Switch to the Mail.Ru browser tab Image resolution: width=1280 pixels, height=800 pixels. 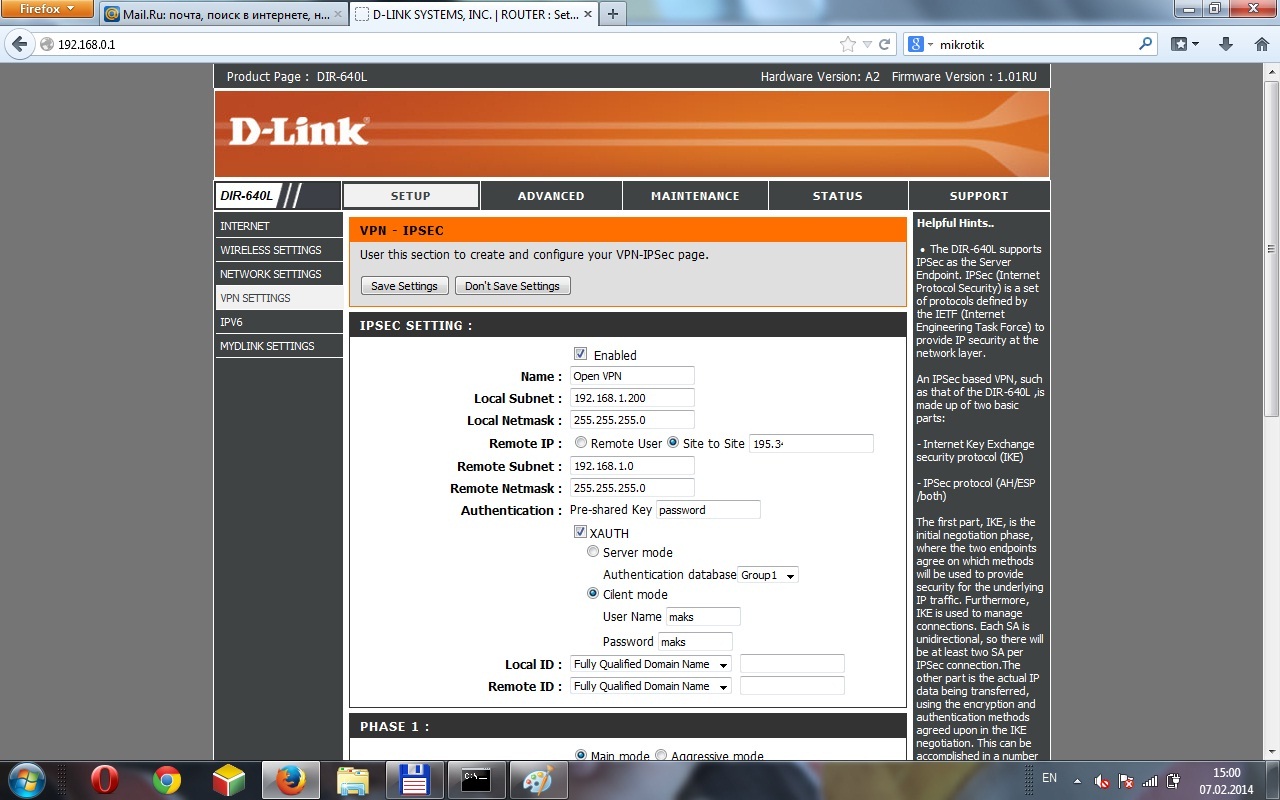click(x=223, y=15)
